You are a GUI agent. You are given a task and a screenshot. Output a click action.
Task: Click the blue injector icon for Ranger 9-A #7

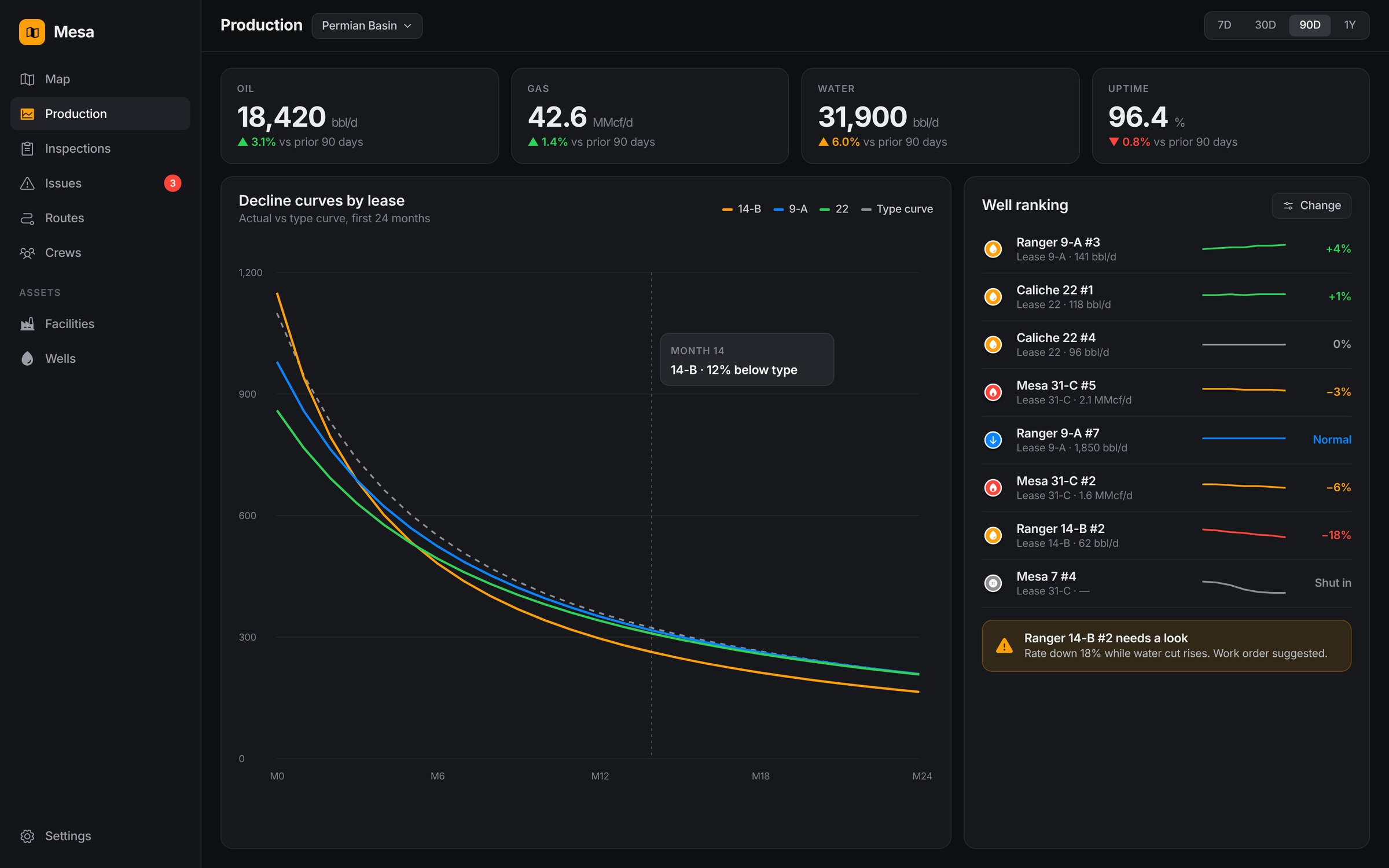[x=993, y=440]
